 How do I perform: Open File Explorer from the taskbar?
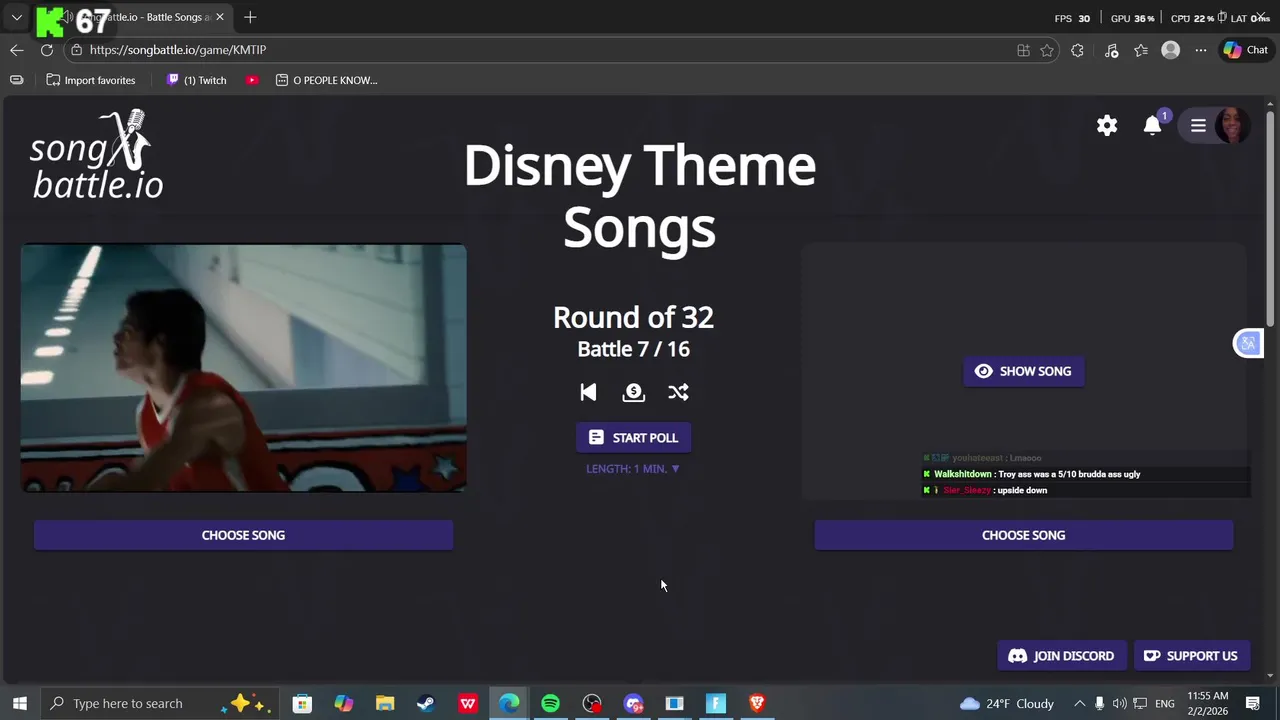coord(385,703)
